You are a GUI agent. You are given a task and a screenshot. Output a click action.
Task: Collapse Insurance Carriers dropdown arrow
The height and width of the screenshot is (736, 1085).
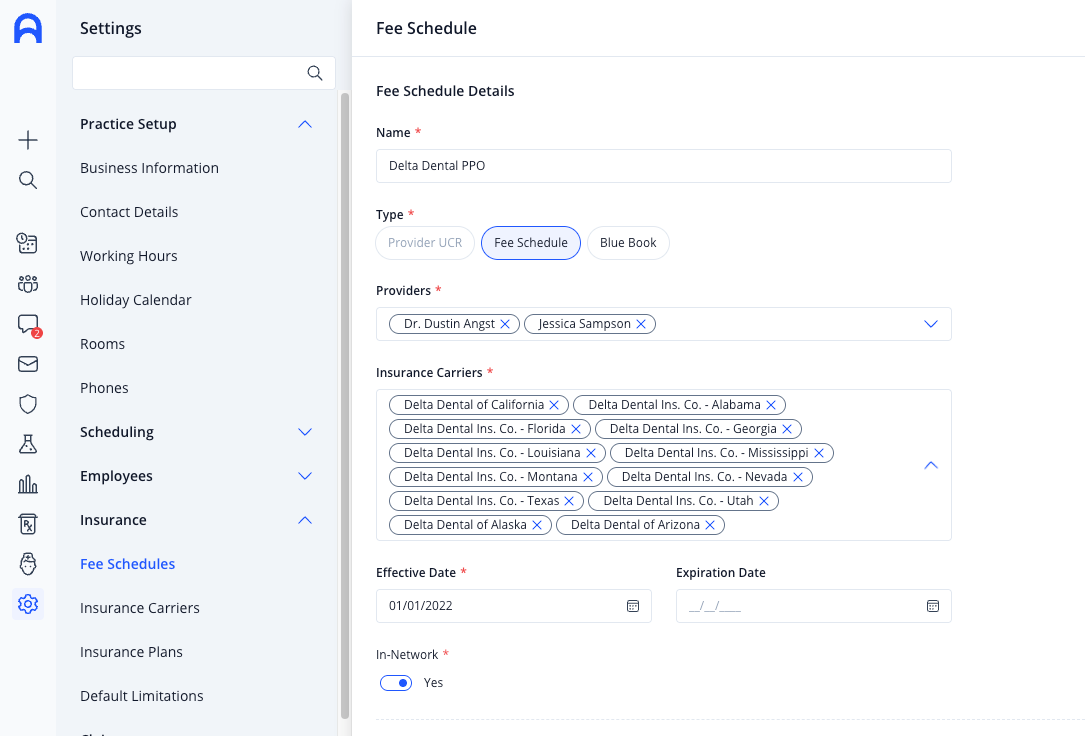click(931, 465)
